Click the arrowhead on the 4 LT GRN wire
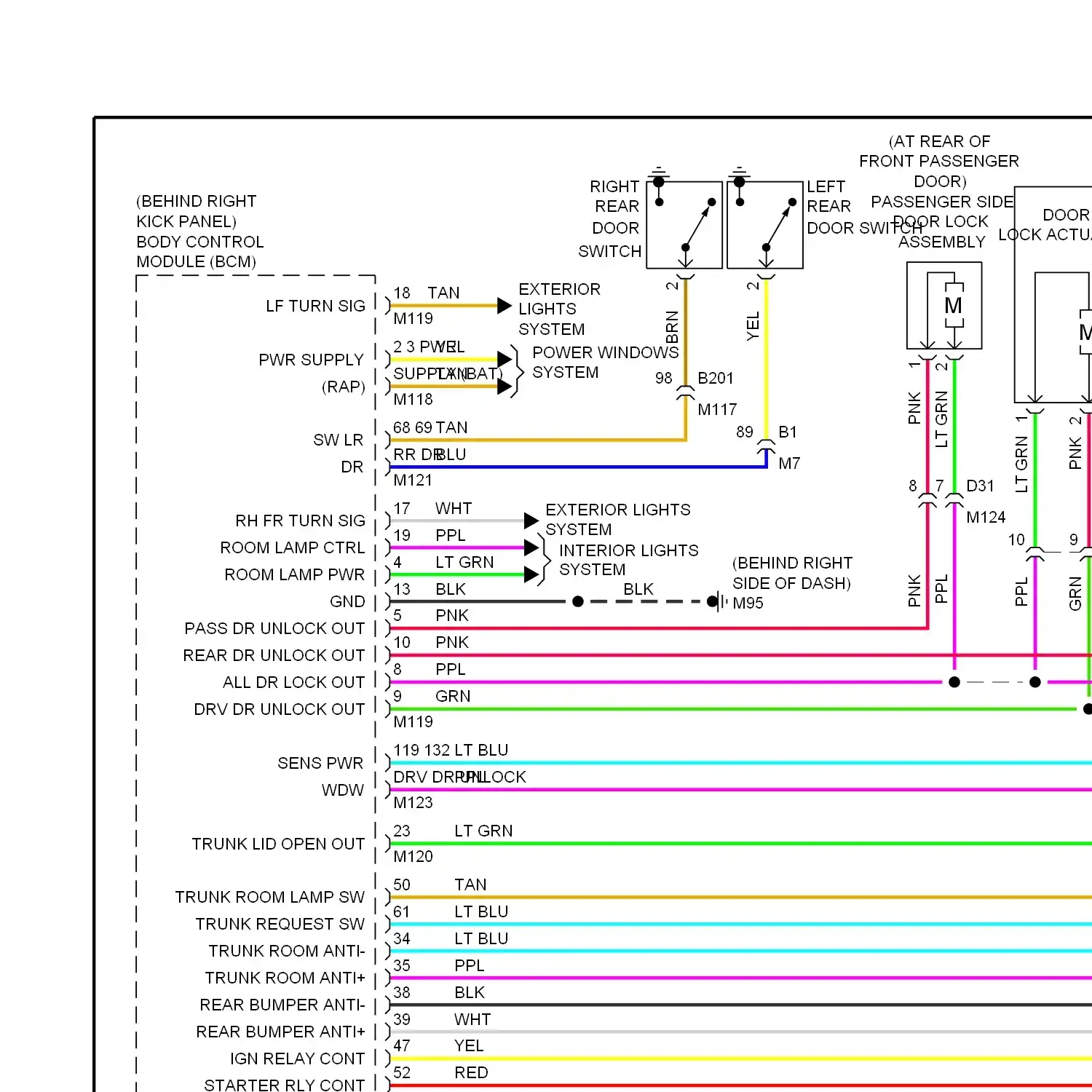This screenshot has width=1092, height=1092. click(531, 575)
